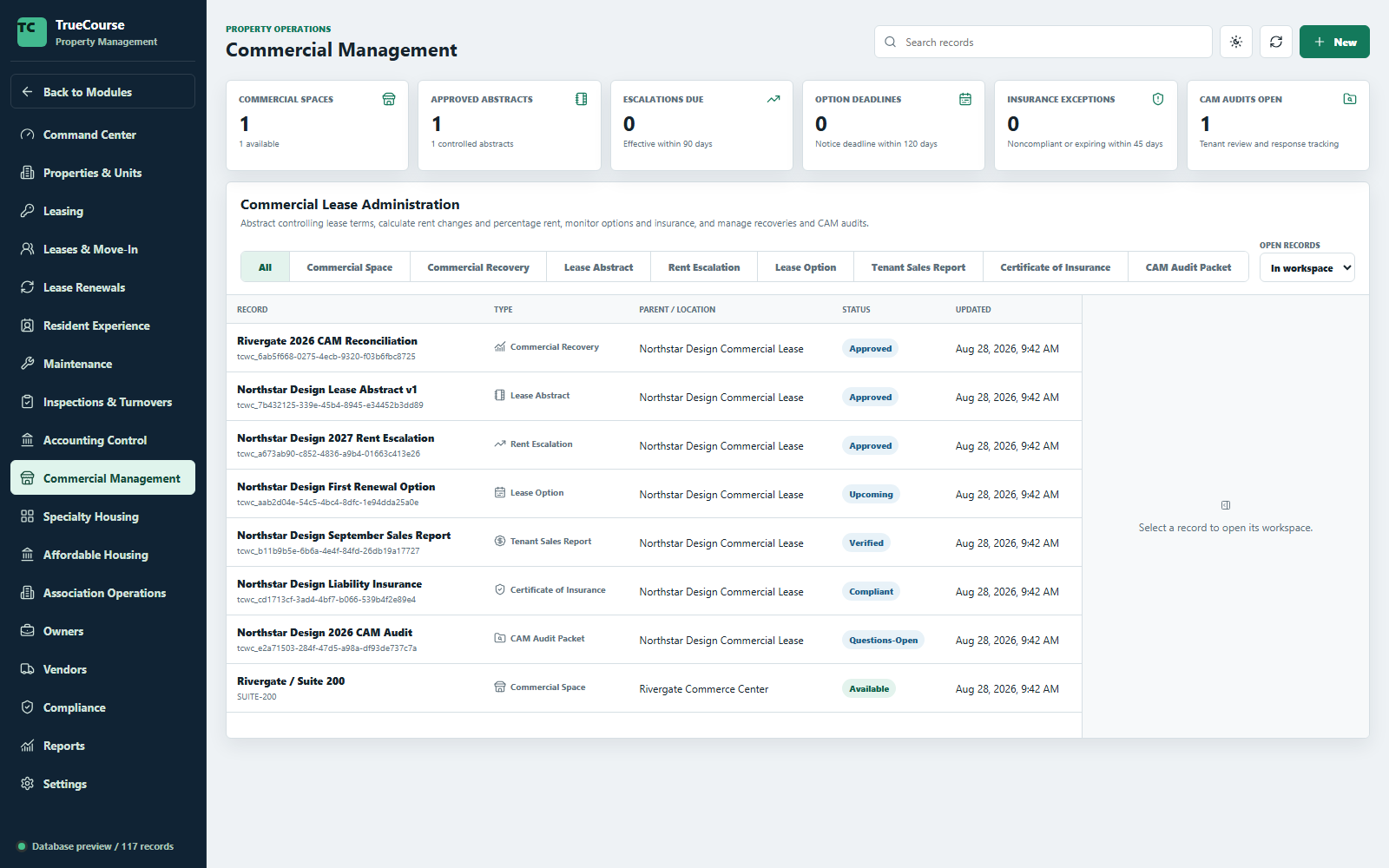The width and height of the screenshot is (1389, 868).
Task: Click the New record button
Action: click(x=1334, y=42)
